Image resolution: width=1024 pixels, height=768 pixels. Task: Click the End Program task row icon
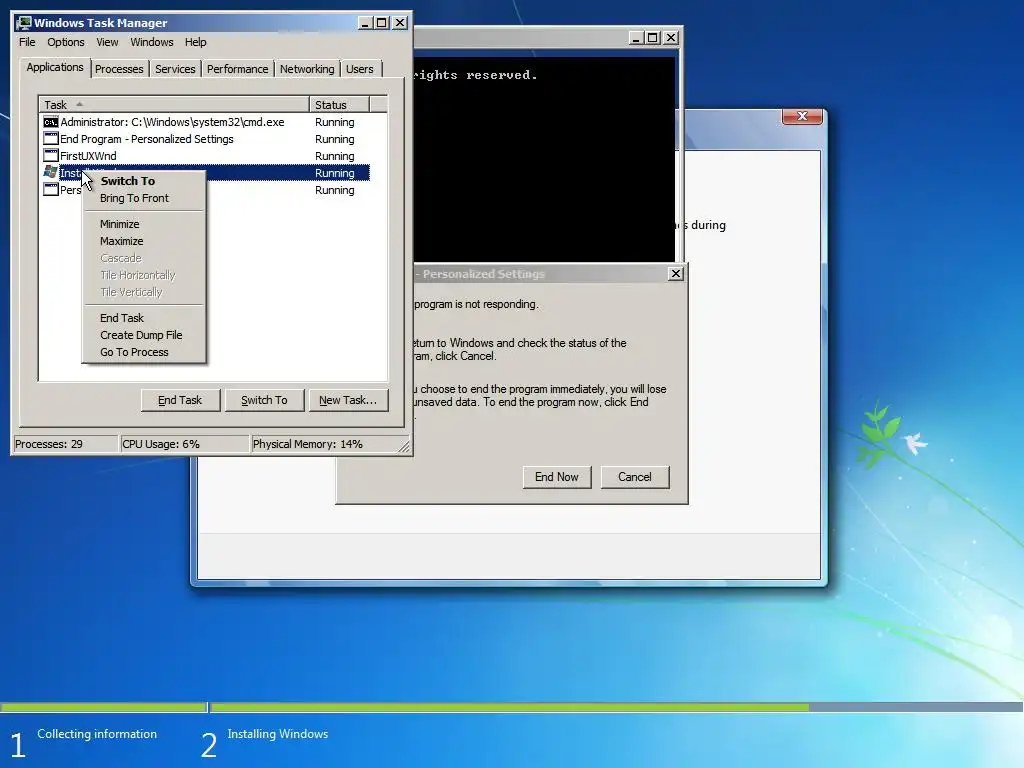[50, 138]
